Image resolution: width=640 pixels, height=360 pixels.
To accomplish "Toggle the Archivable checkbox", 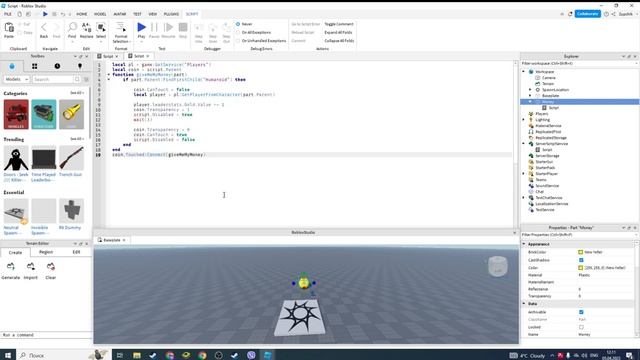I will coord(581,312).
